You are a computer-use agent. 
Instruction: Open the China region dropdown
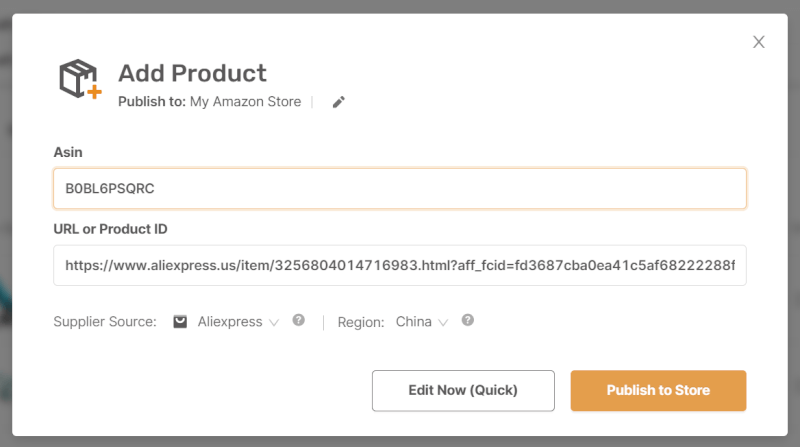click(421, 322)
